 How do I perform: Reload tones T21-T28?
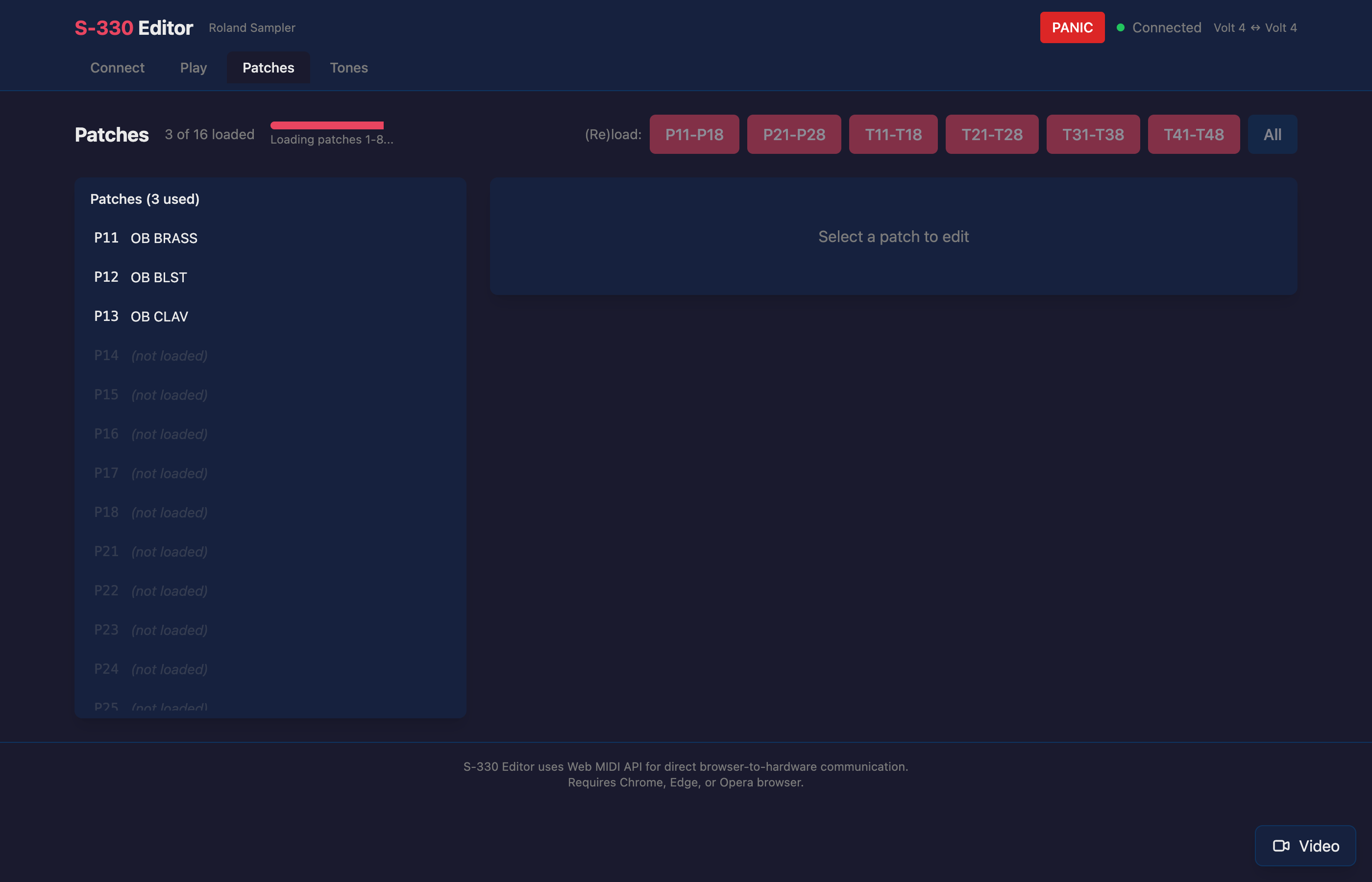pos(992,134)
